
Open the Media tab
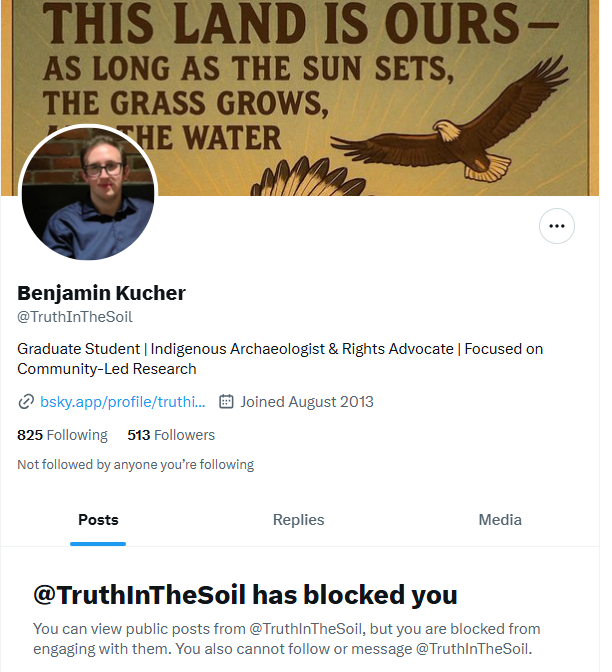(x=500, y=520)
